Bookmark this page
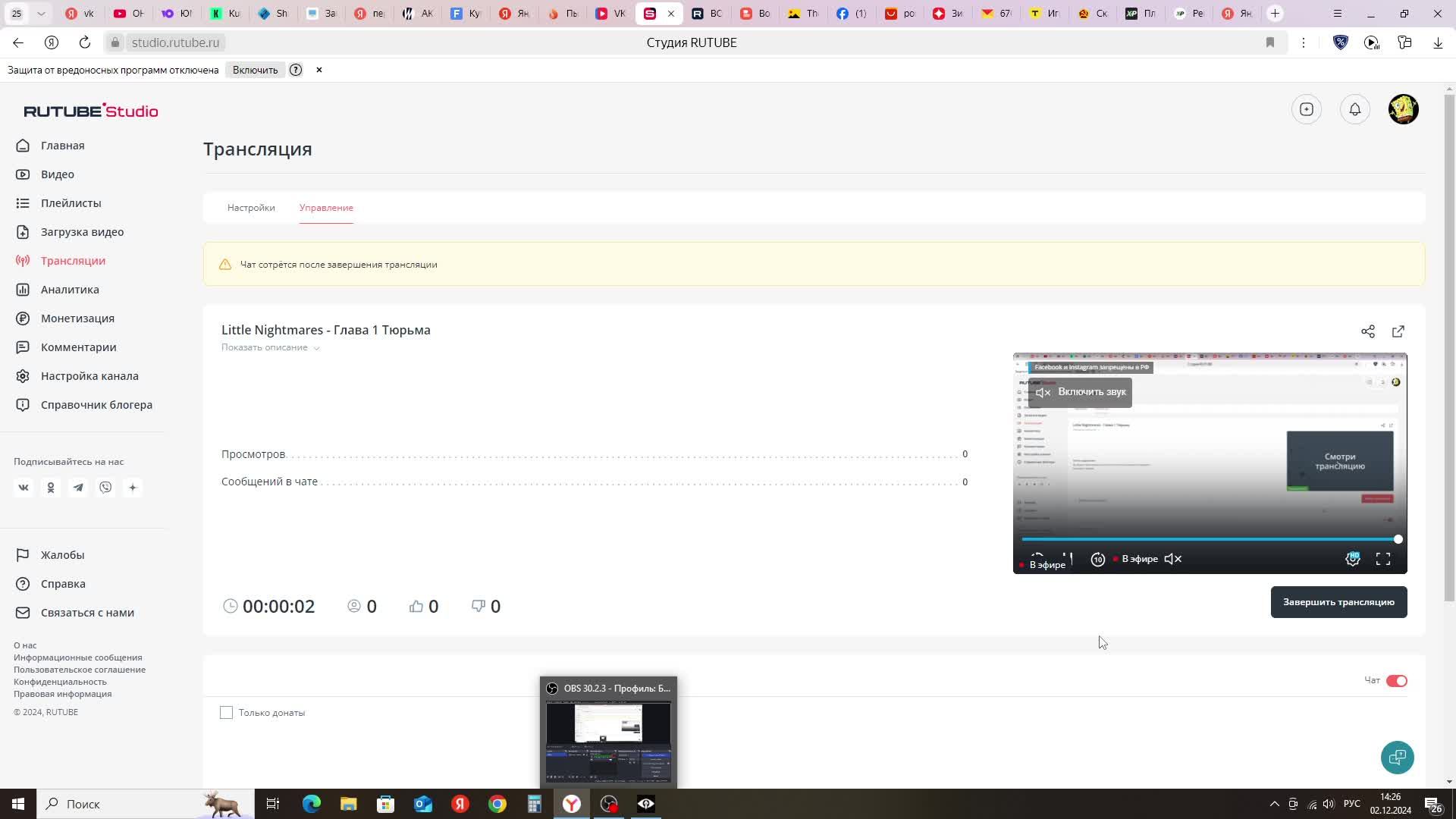The height and width of the screenshot is (819, 1456). tap(1270, 42)
